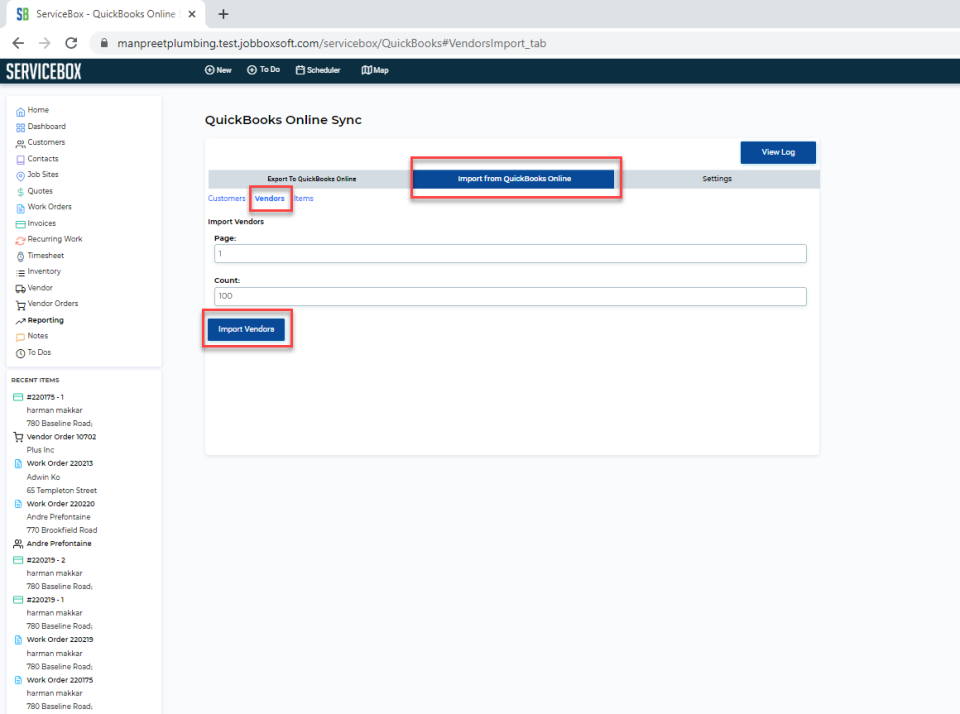Open the Map from top bar
The width and height of the screenshot is (960, 714).
[x=375, y=70]
